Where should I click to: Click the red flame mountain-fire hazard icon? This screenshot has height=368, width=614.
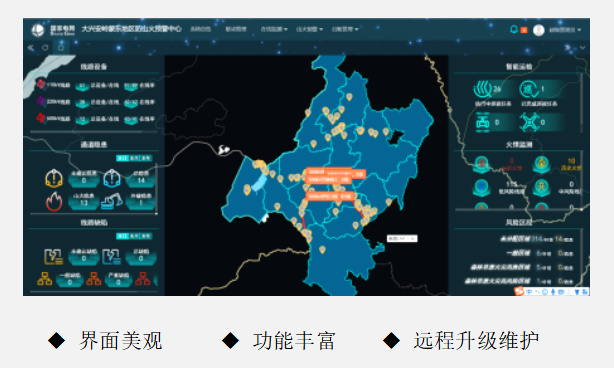click(x=54, y=201)
